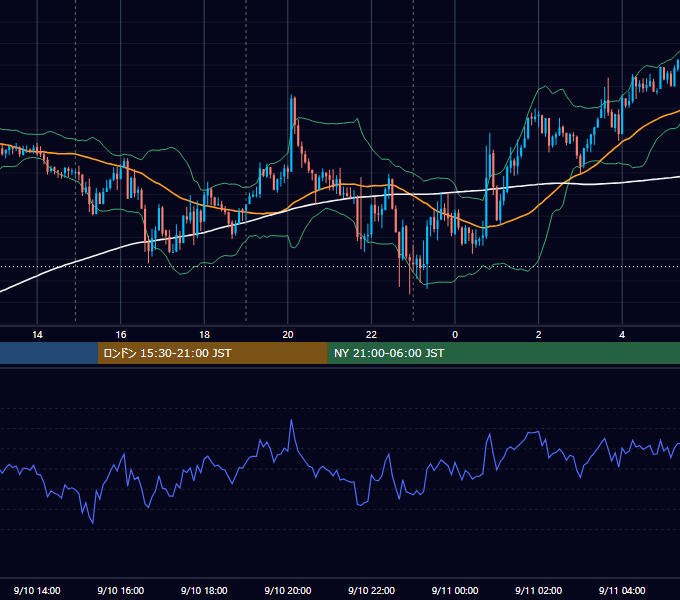Click the 9/10 20:00 date label
The height and width of the screenshot is (600, 680).
coord(288,590)
